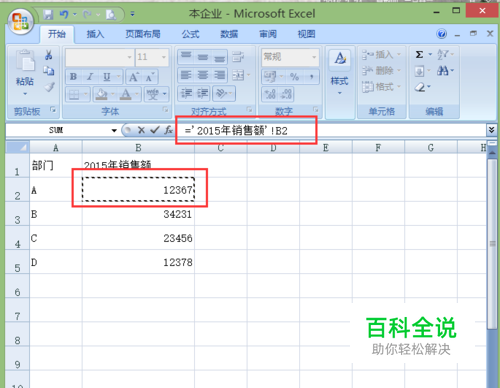Toggle bold formatting
Screen dimensions: 500x388
pyautogui.click(x=73, y=77)
